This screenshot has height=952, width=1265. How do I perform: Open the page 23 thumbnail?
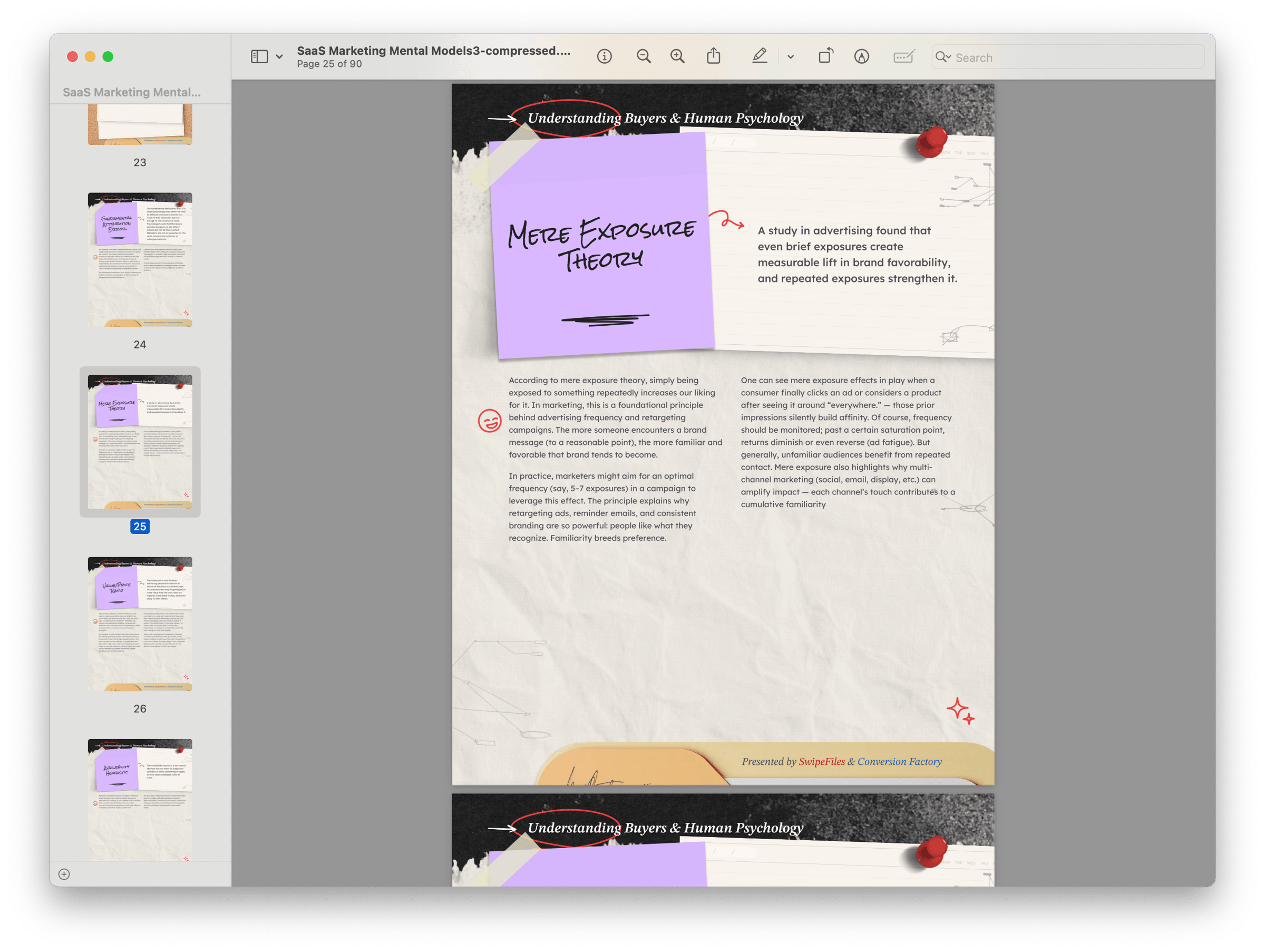pos(140,124)
